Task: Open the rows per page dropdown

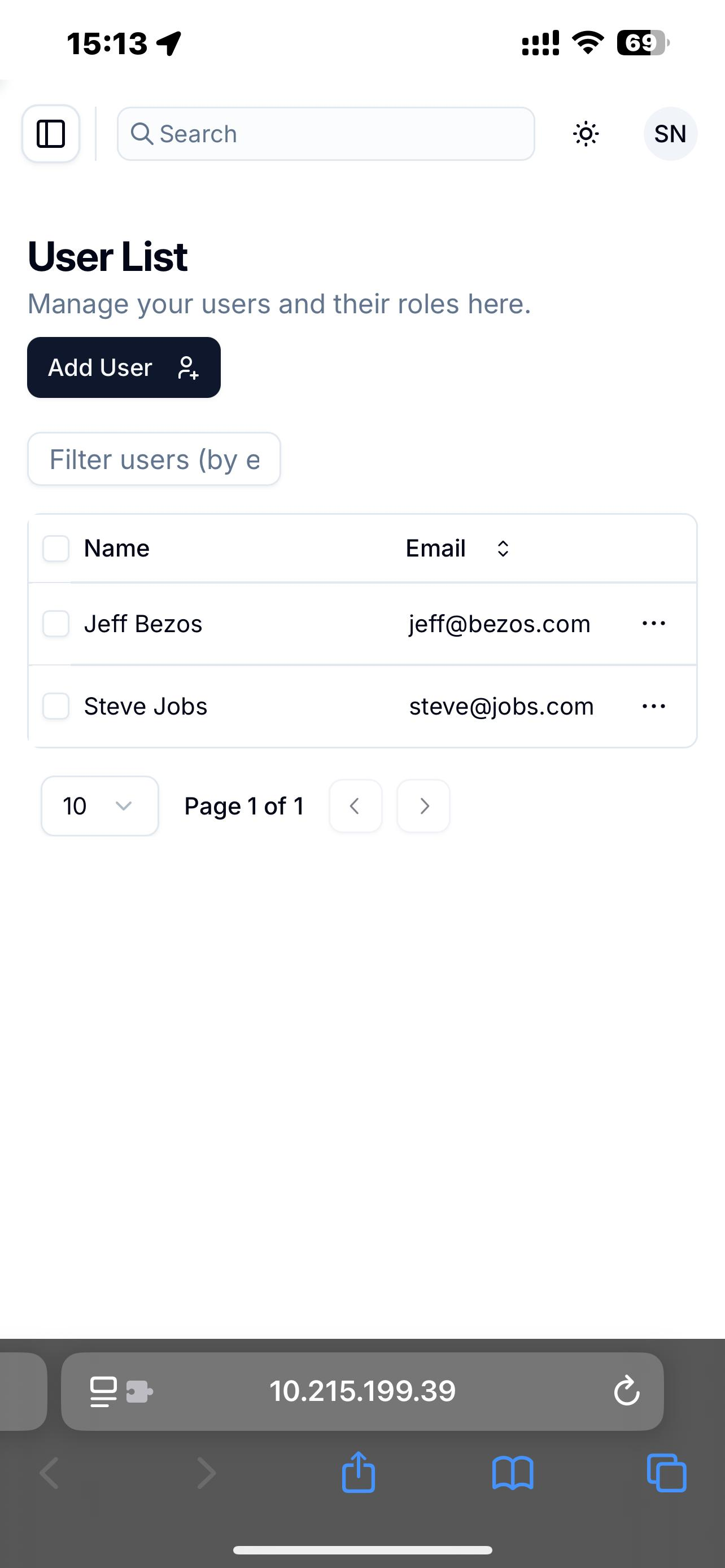Action: click(100, 806)
